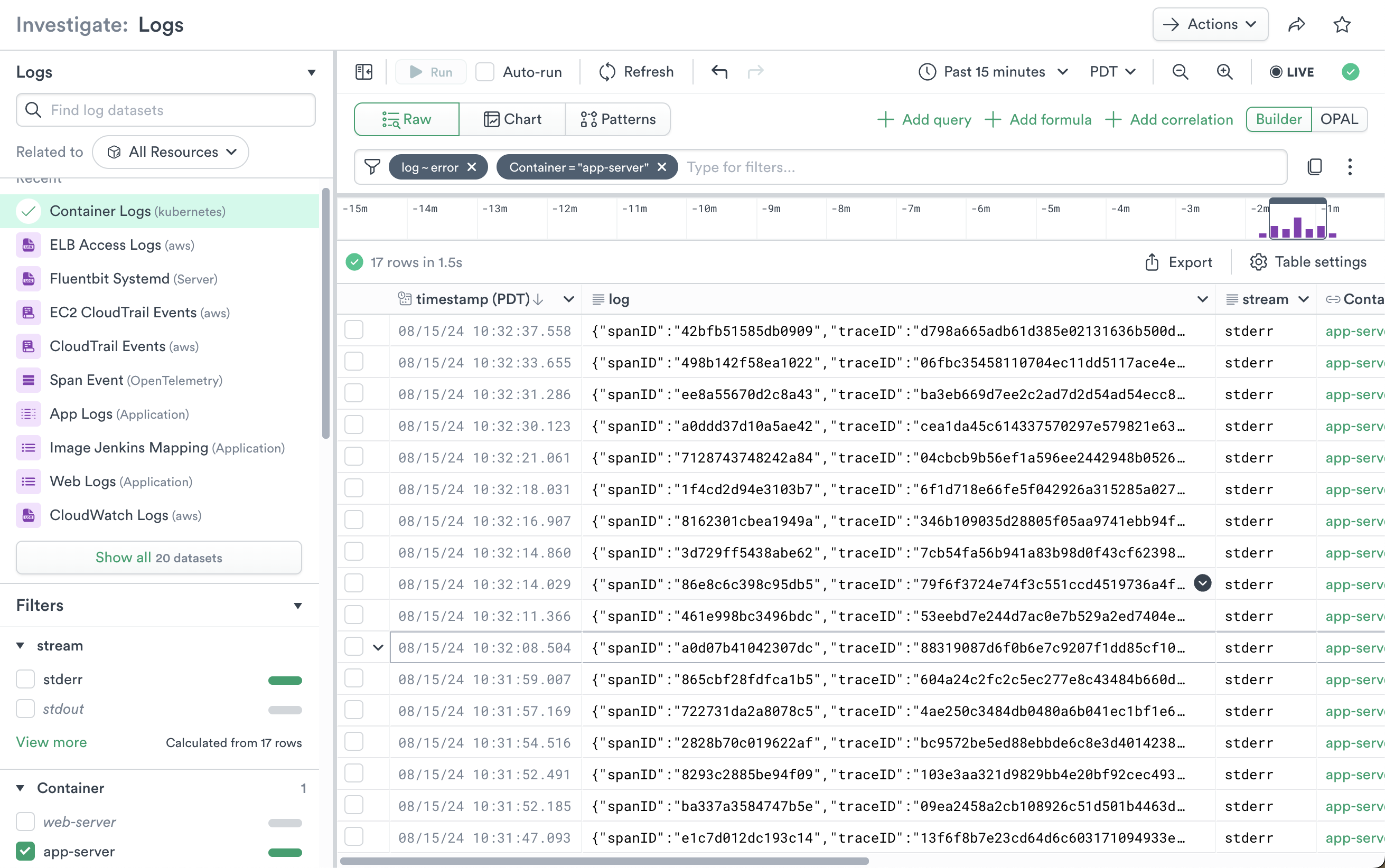Click the Find log datasets search field
This screenshot has height=868, width=1385.
coord(166,110)
